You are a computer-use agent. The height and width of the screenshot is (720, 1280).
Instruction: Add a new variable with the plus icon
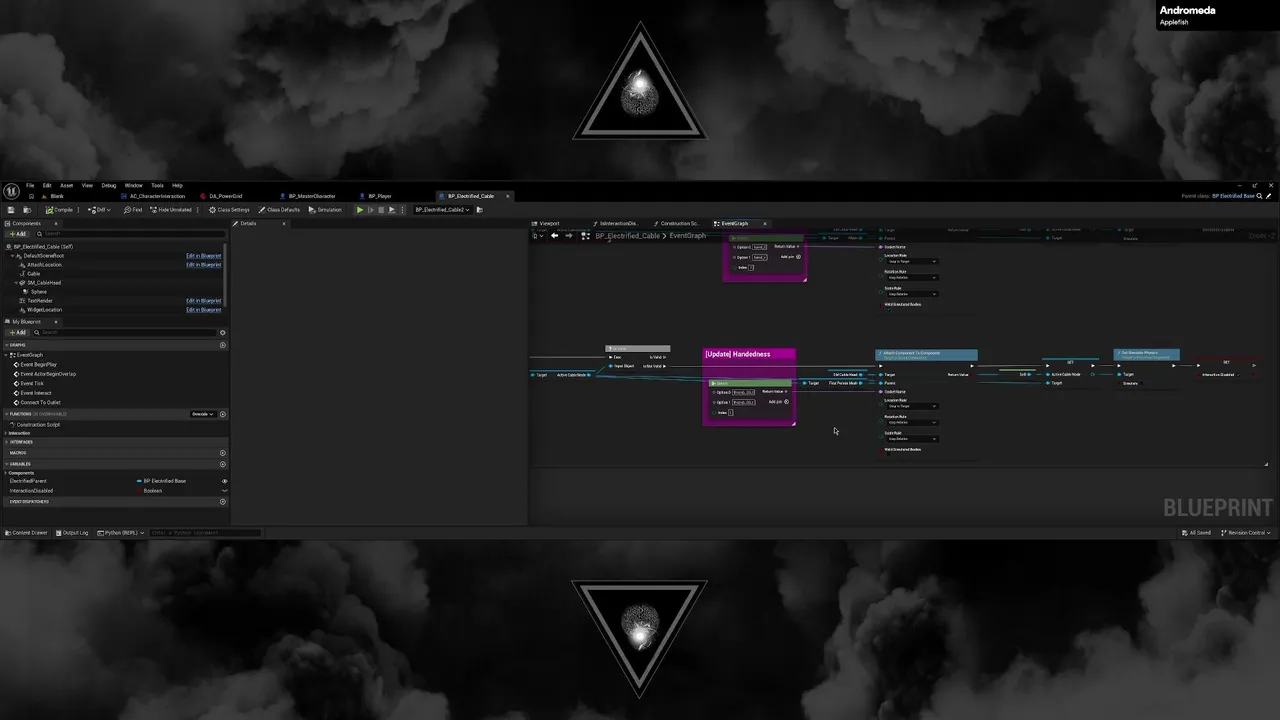click(x=222, y=464)
